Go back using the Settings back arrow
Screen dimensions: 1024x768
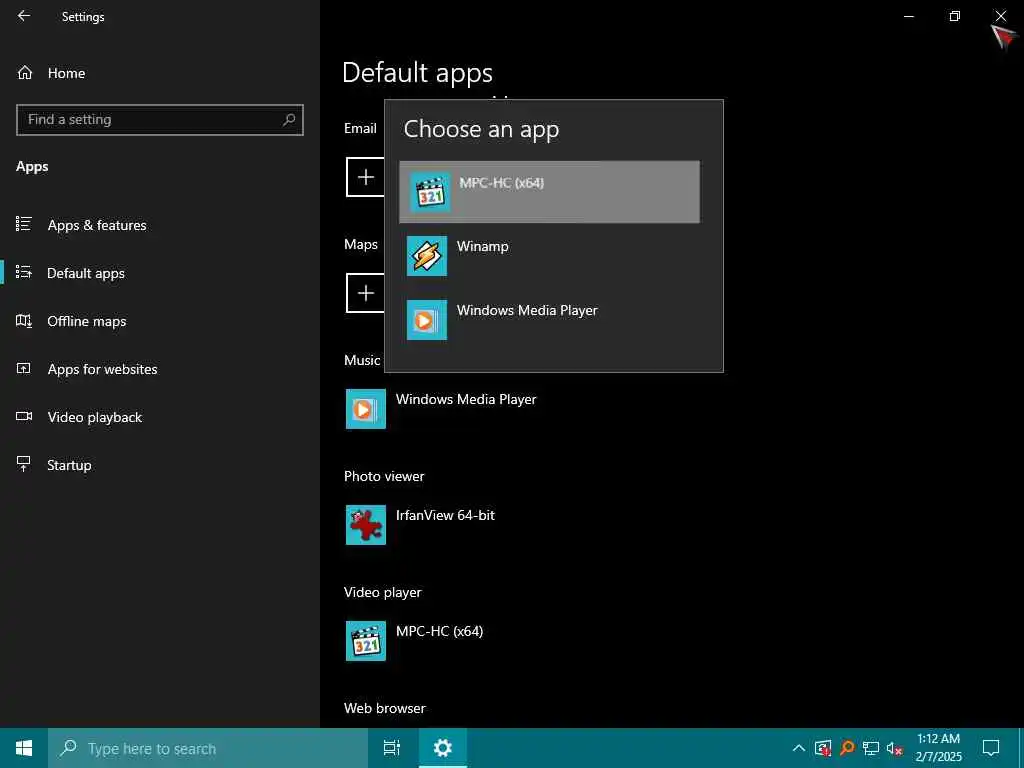pos(24,16)
